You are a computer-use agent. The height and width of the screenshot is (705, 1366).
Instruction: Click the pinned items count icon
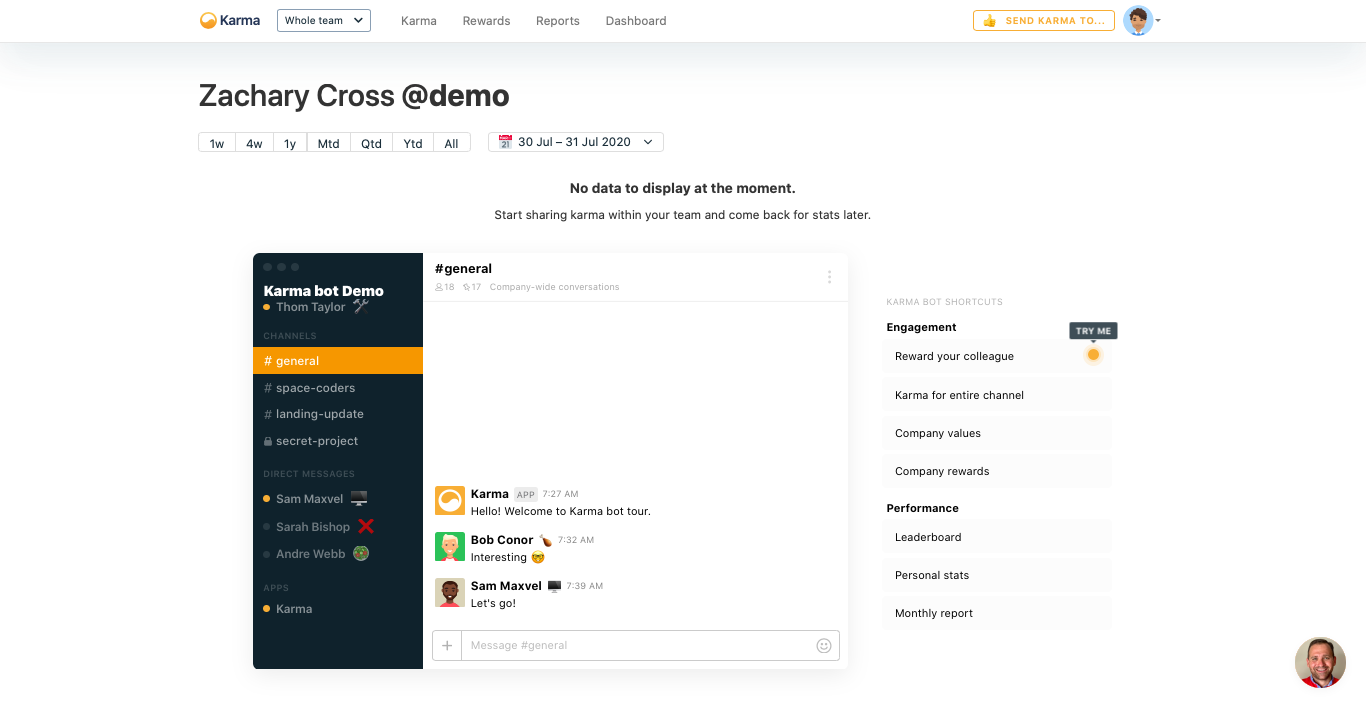click(x=466, y=287)
